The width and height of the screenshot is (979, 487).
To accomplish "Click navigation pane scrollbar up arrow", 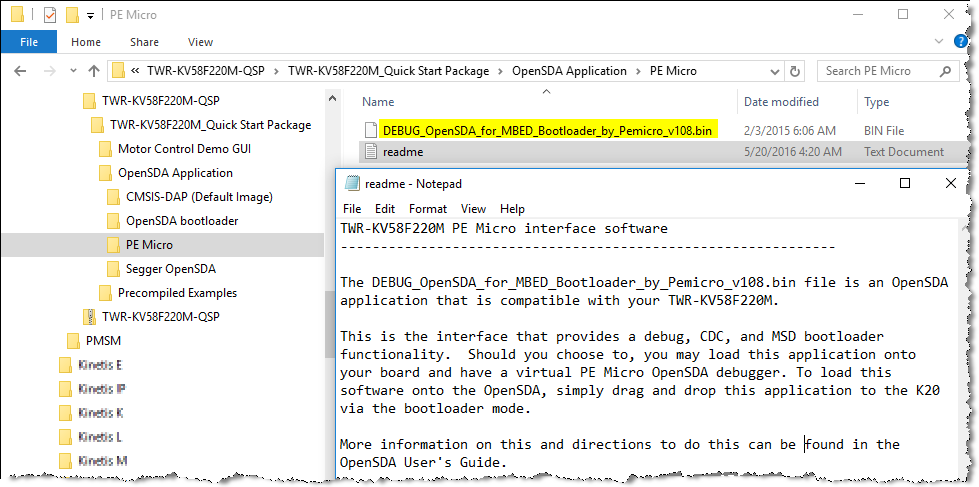I will (x=333, y=97).
